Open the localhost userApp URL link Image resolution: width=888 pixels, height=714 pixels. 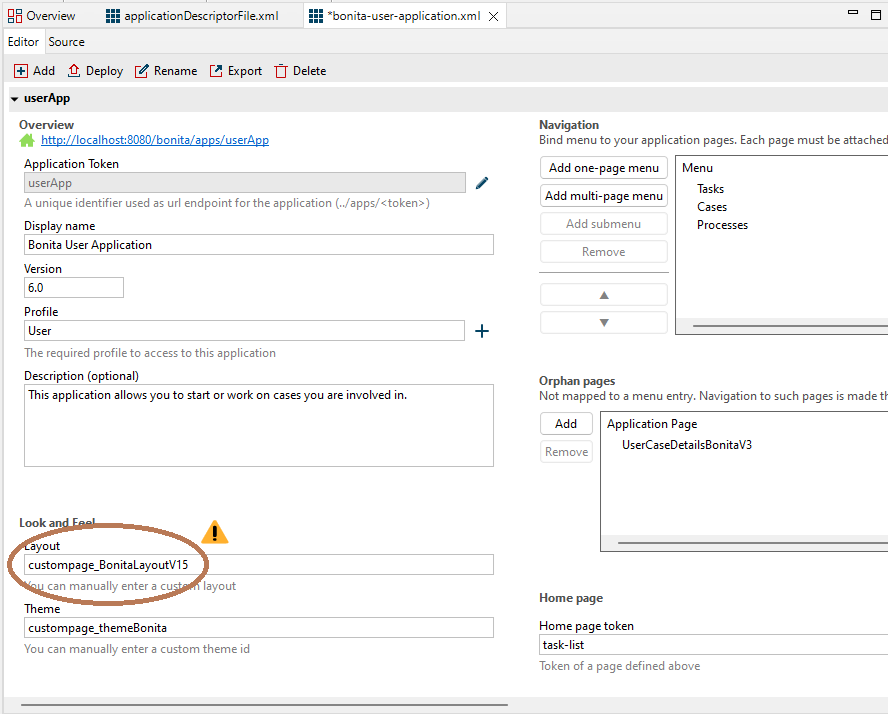click(154, 141)
